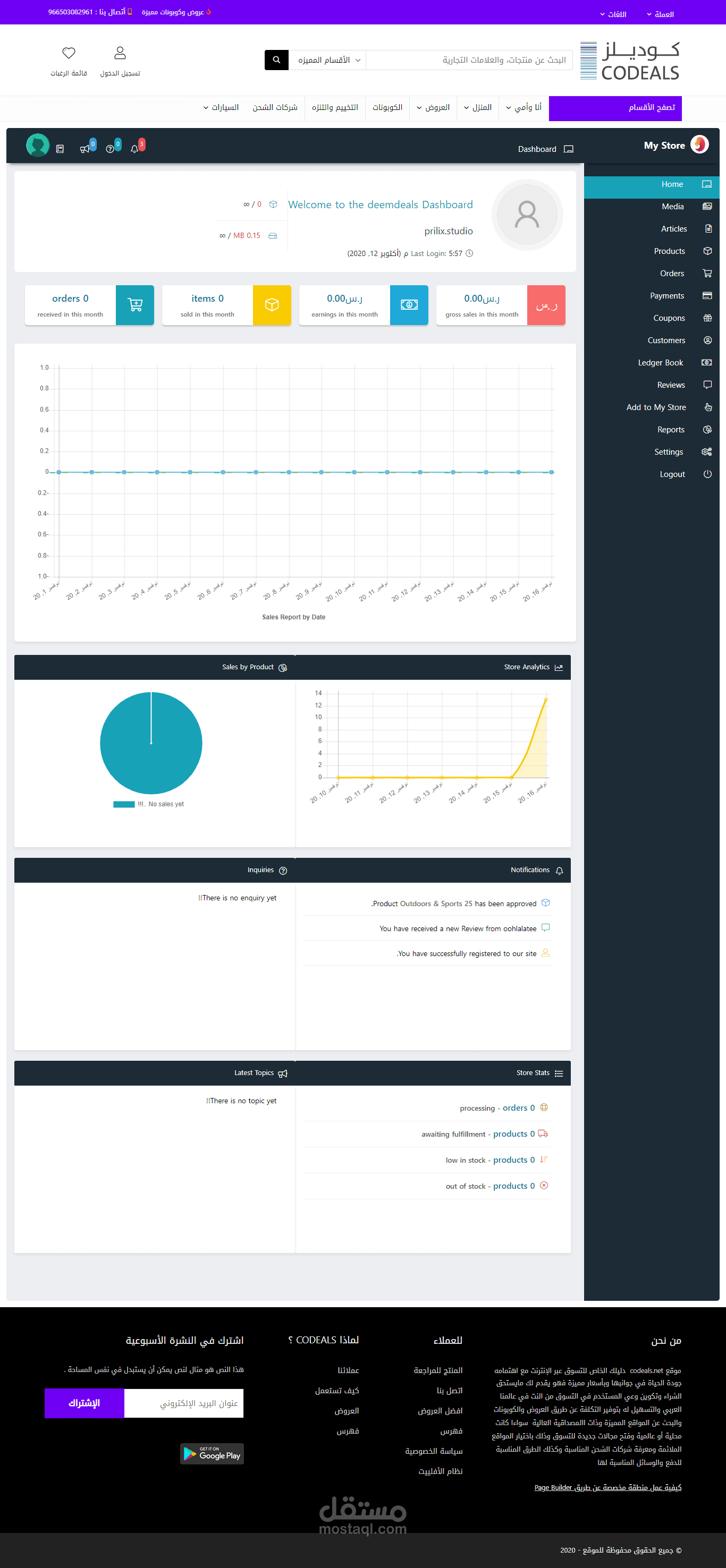This screenshot has height=1568, width=726.
Task: Open notifications bell in dashboard header
Action: tap(134, 149)
